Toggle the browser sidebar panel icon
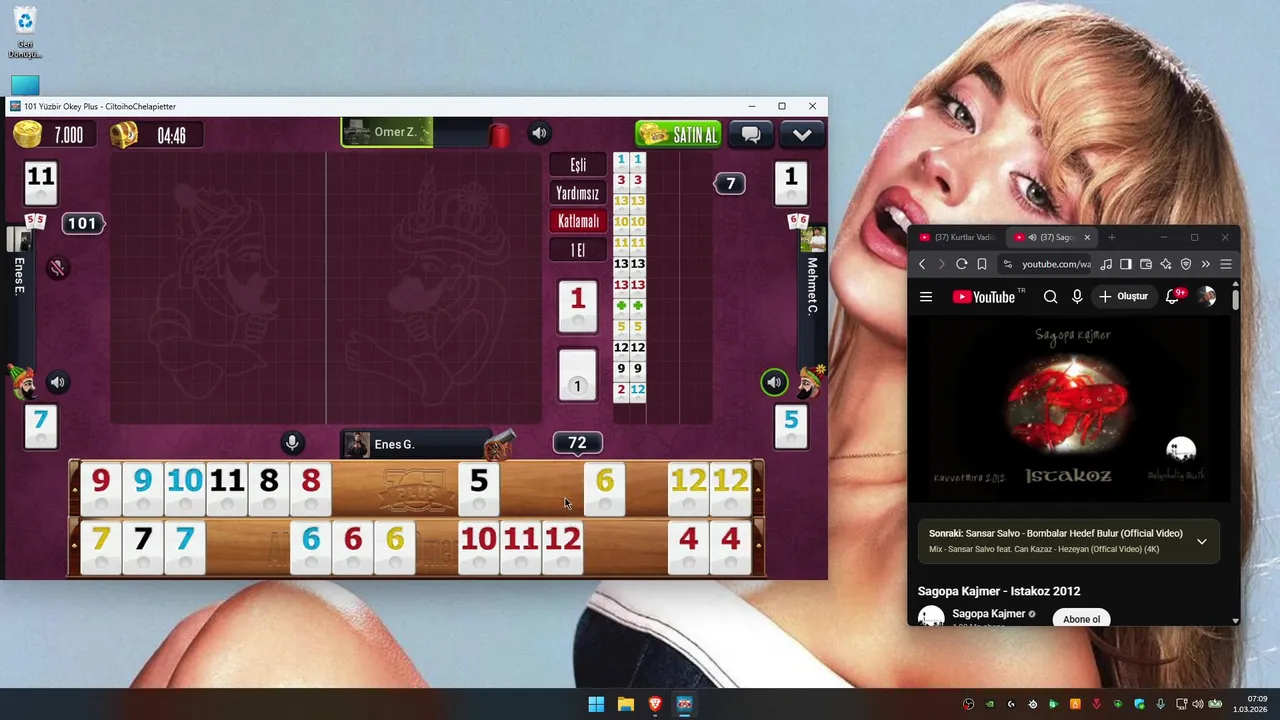The height and width of the screenshot is (720, 1280). (x=1126, y=264)
